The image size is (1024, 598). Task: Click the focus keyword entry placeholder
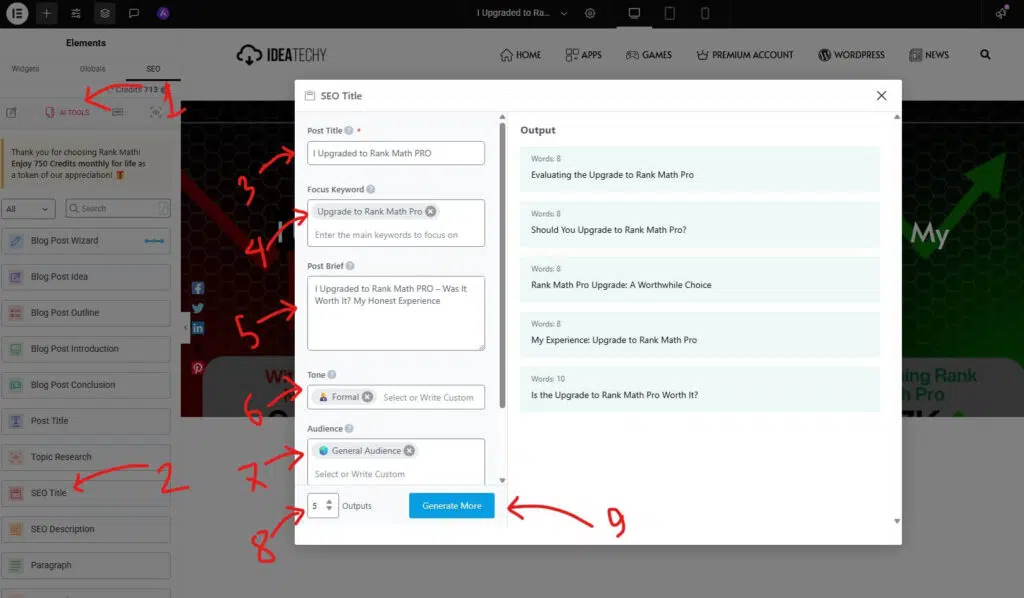(387, 235)
